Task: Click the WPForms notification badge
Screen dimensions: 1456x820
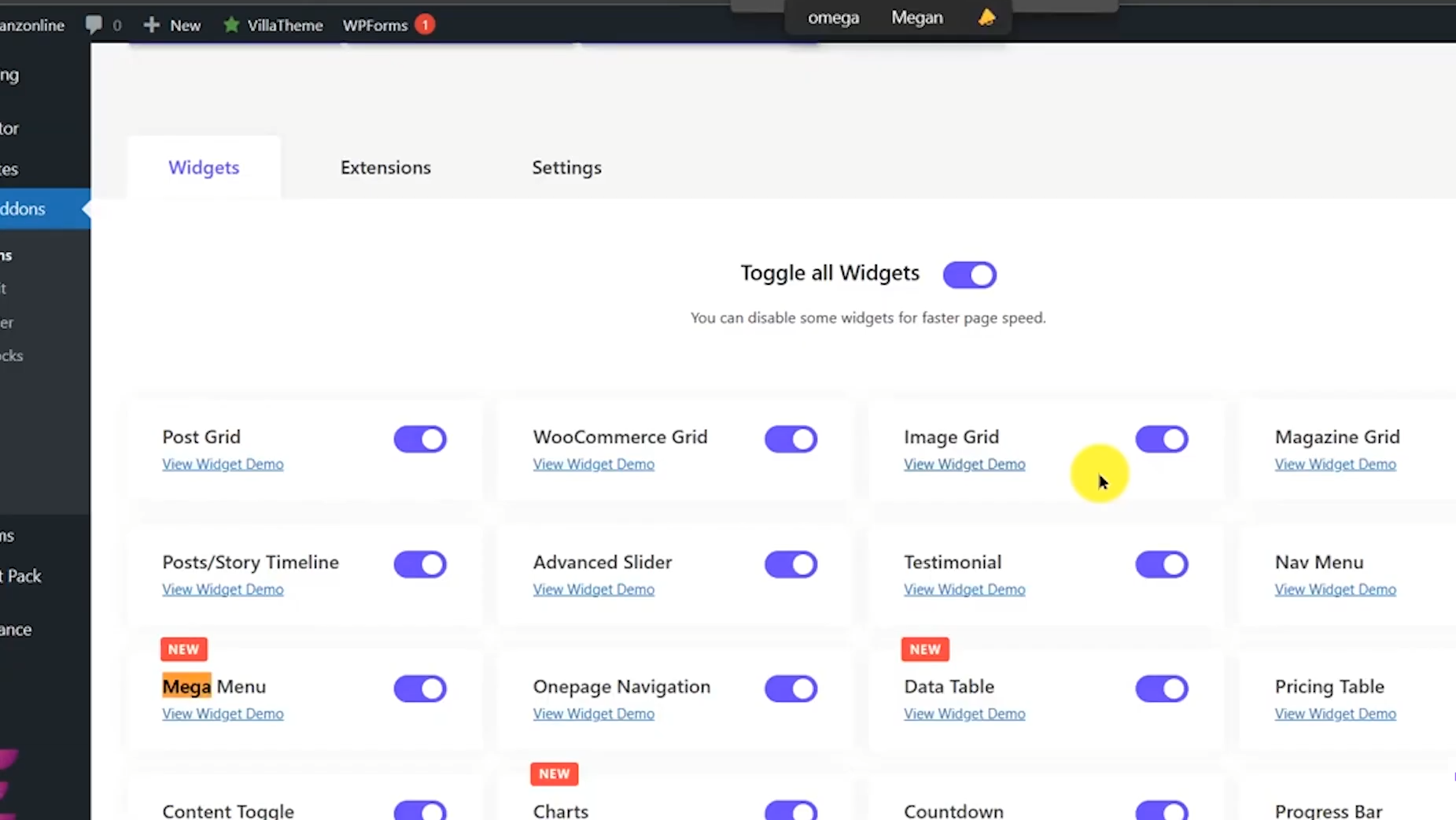Action: point(425,25)
